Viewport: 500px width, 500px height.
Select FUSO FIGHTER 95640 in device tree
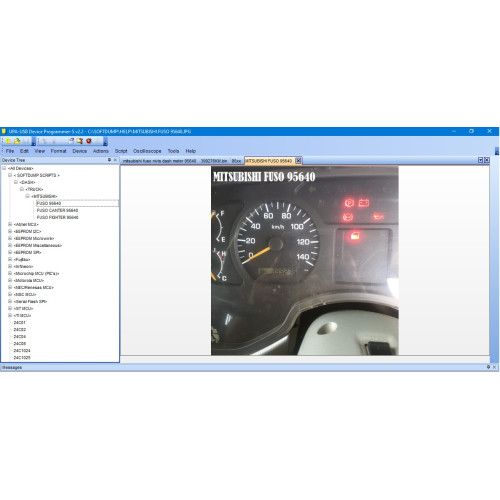point(57,217)
